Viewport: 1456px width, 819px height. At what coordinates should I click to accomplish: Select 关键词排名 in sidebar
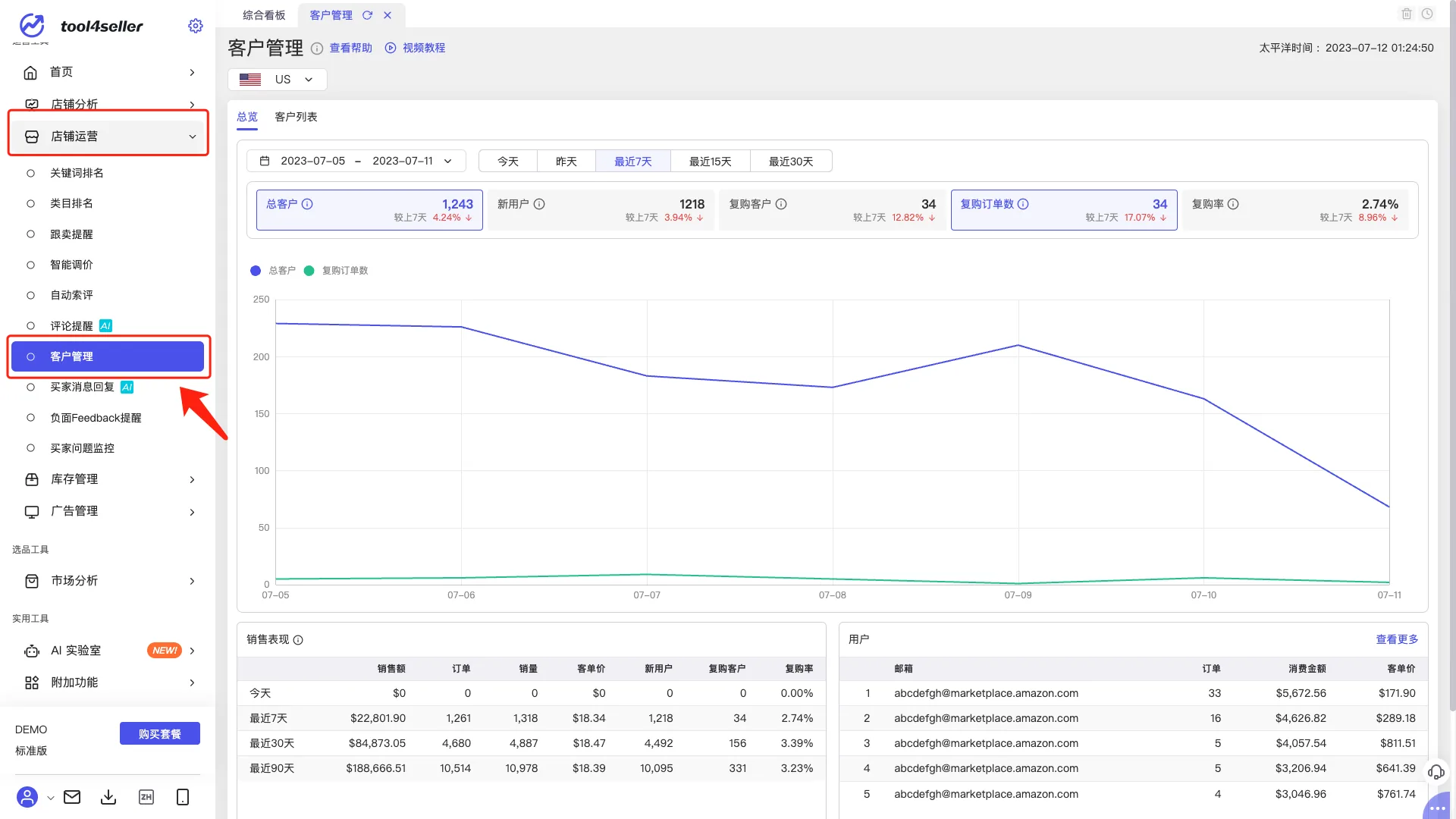(77, 173)
